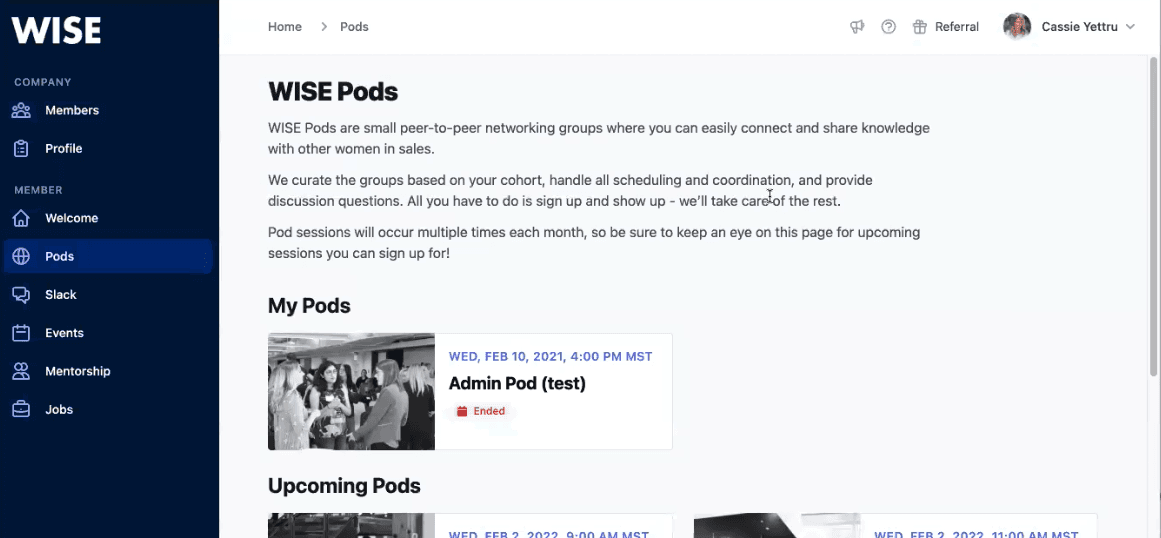Click the Profile clipboard icon
1161x538 pixels.
[21, 148]
